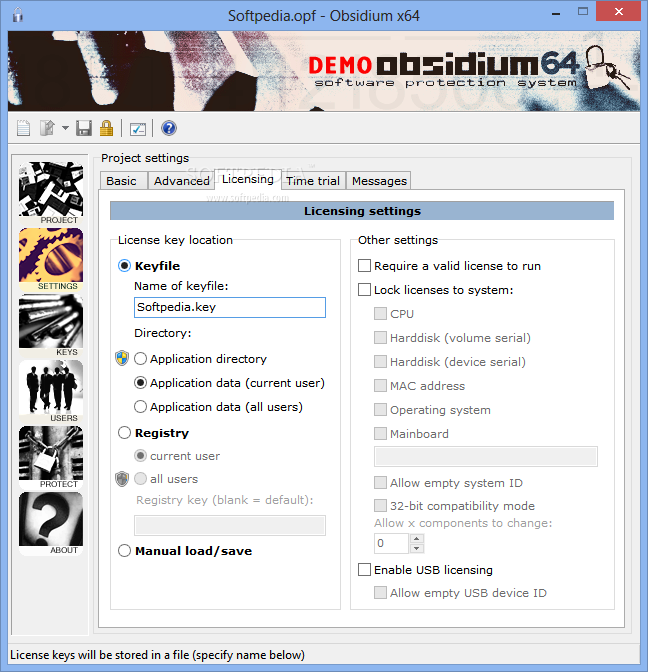
Task: Click the Name of keyfile text field
Action: [x=230, y=307]
